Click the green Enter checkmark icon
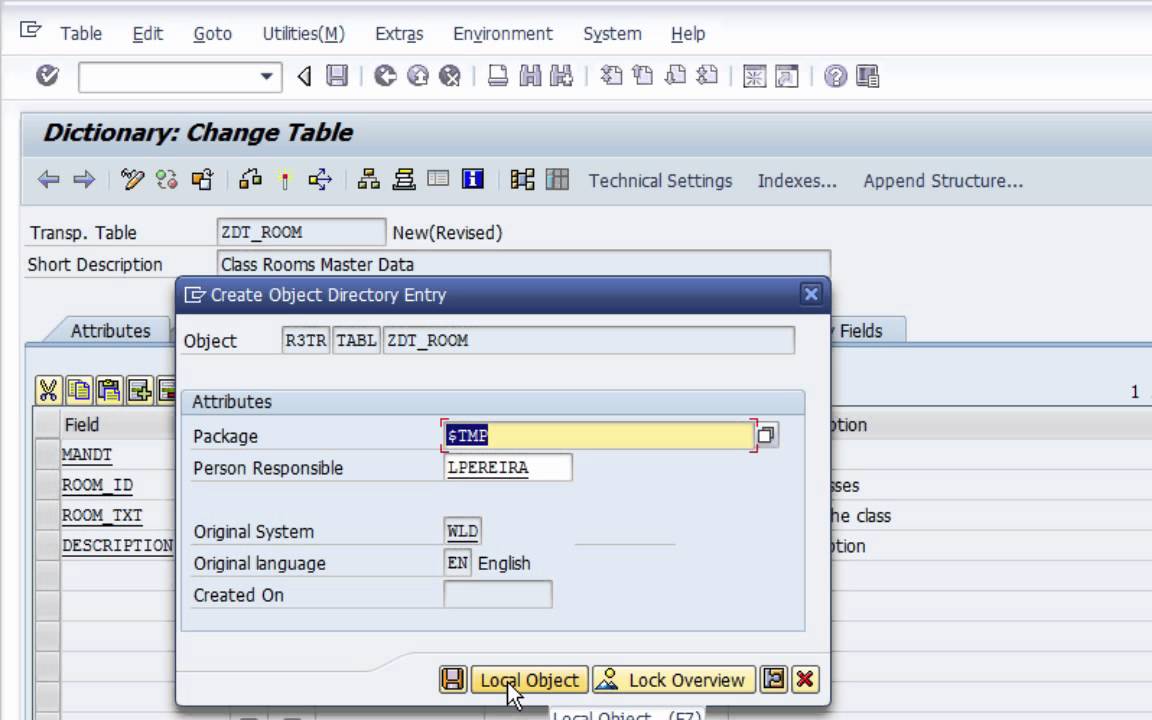The height and width of the screenshot is (720, 1152). (x=48, y=76)
